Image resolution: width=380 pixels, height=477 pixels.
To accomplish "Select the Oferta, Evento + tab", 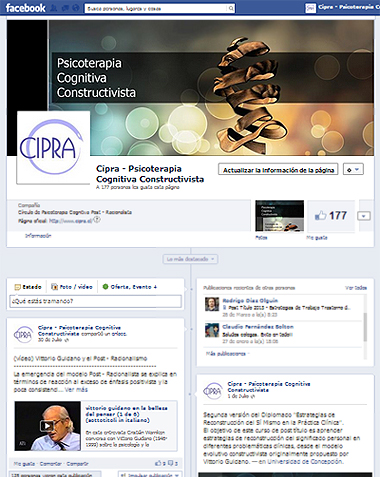I will click(x=129, y=287).
